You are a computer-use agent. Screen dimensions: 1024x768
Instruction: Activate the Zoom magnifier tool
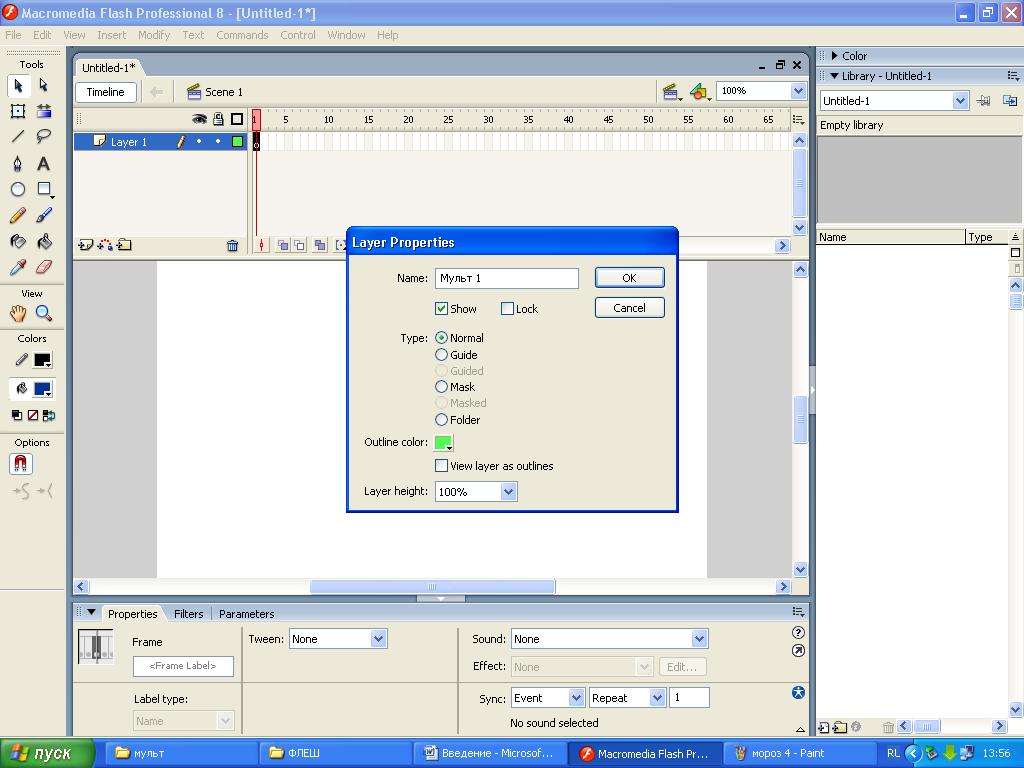coord(43,314)
